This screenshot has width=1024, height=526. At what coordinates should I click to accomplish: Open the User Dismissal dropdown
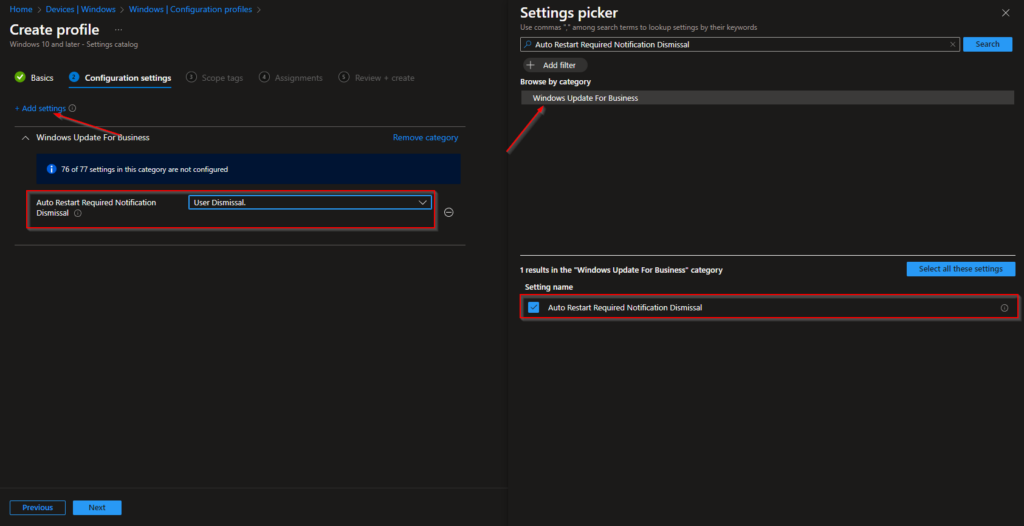point(310,203)
